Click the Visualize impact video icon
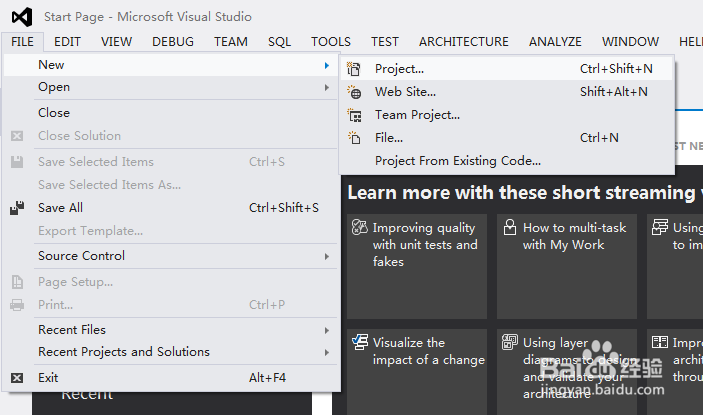Image resolution: width=703 pixels, height=415 pixels. [x=360, y=342]
